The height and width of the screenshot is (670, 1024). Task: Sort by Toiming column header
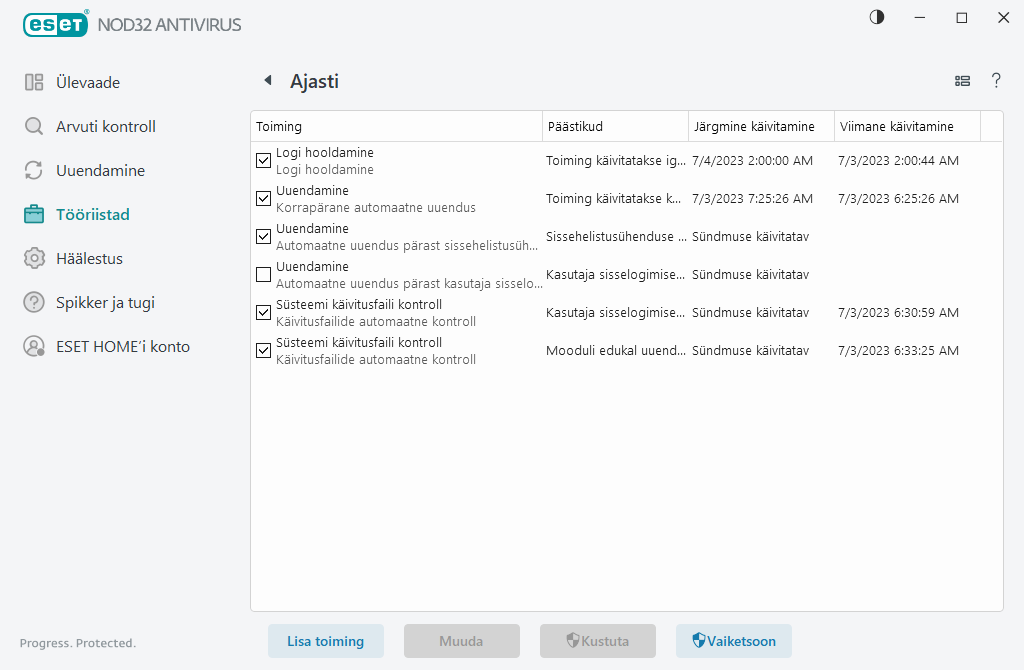pyautogui.click(x=395, y=127)
